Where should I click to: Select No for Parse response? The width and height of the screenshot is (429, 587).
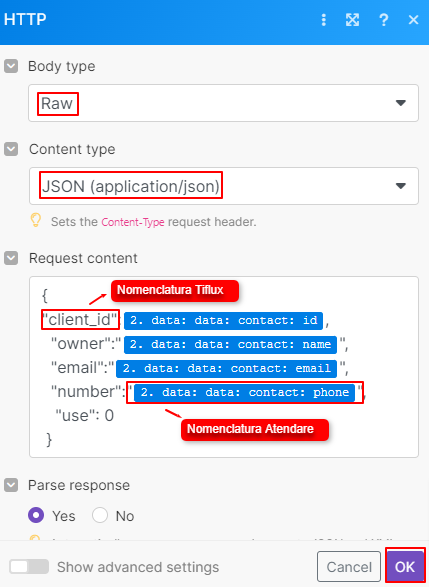pyautogui.click(x=100, y=515)
